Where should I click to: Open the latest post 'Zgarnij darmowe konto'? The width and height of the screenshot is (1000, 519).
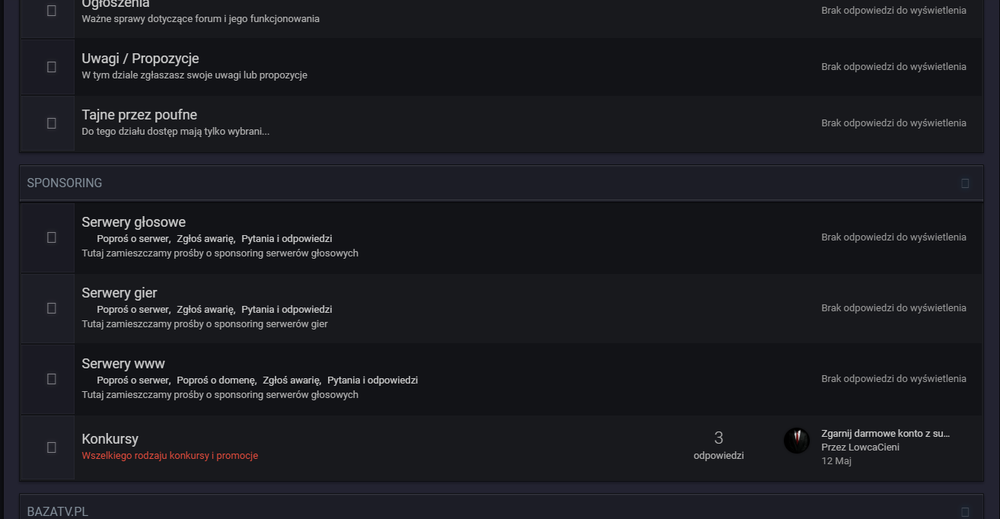[x=885, y=433]
